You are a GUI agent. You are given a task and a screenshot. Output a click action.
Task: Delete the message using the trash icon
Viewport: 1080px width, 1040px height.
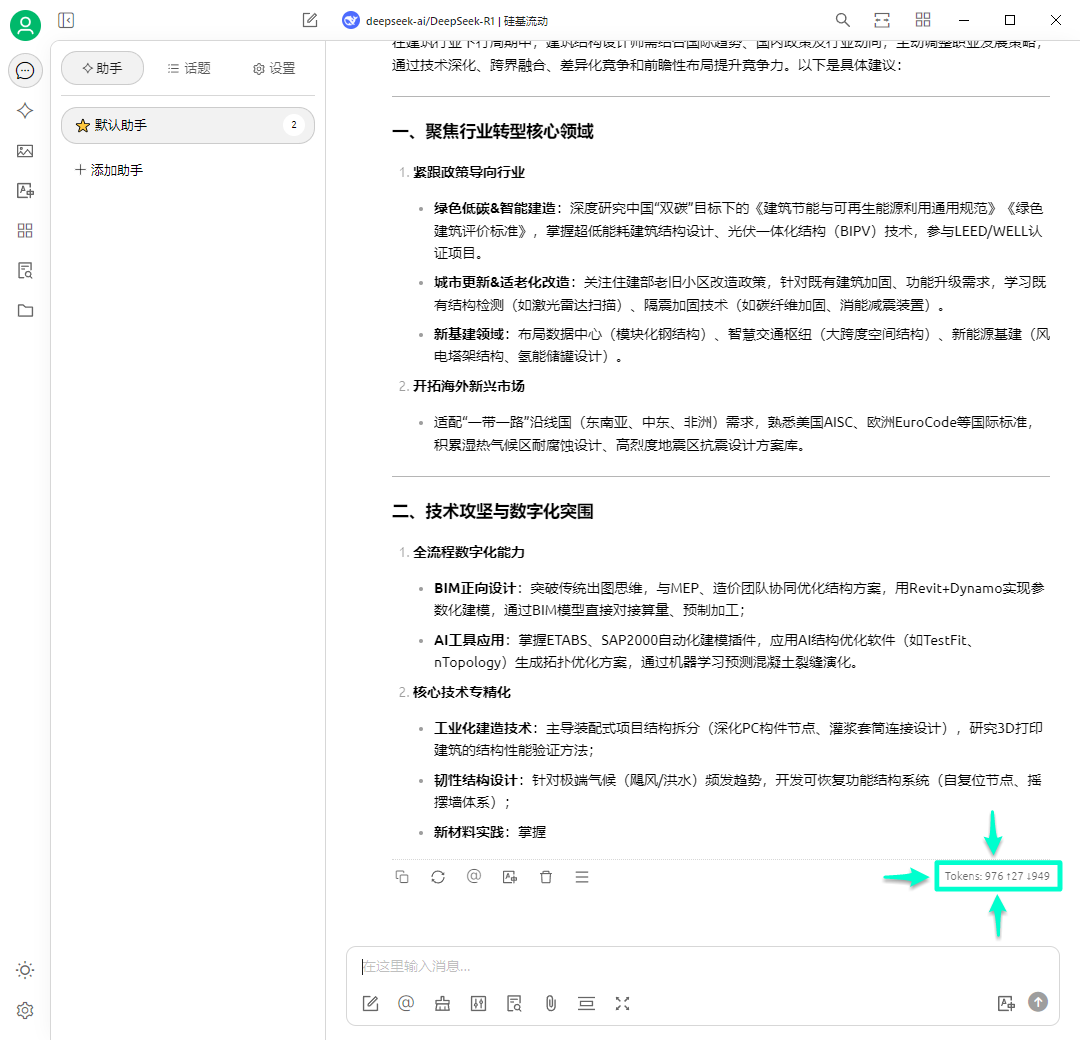click(546, 877)
